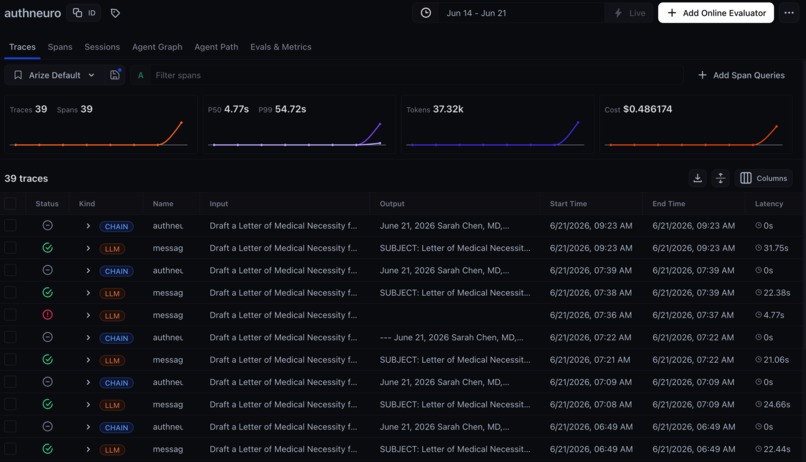
Task: Open the Agent Path tab
Action: [x=216, y=47]
